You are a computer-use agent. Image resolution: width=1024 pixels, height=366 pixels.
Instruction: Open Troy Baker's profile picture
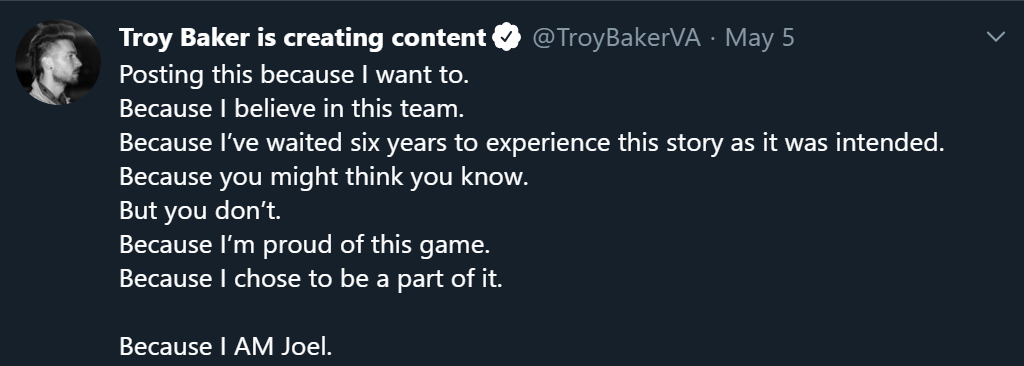57,62
